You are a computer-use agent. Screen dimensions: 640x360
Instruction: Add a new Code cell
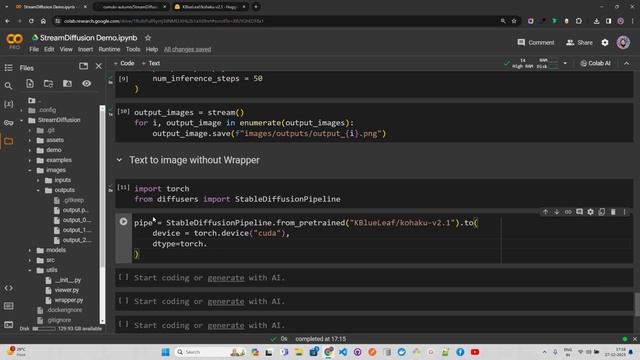pos(124,63)
